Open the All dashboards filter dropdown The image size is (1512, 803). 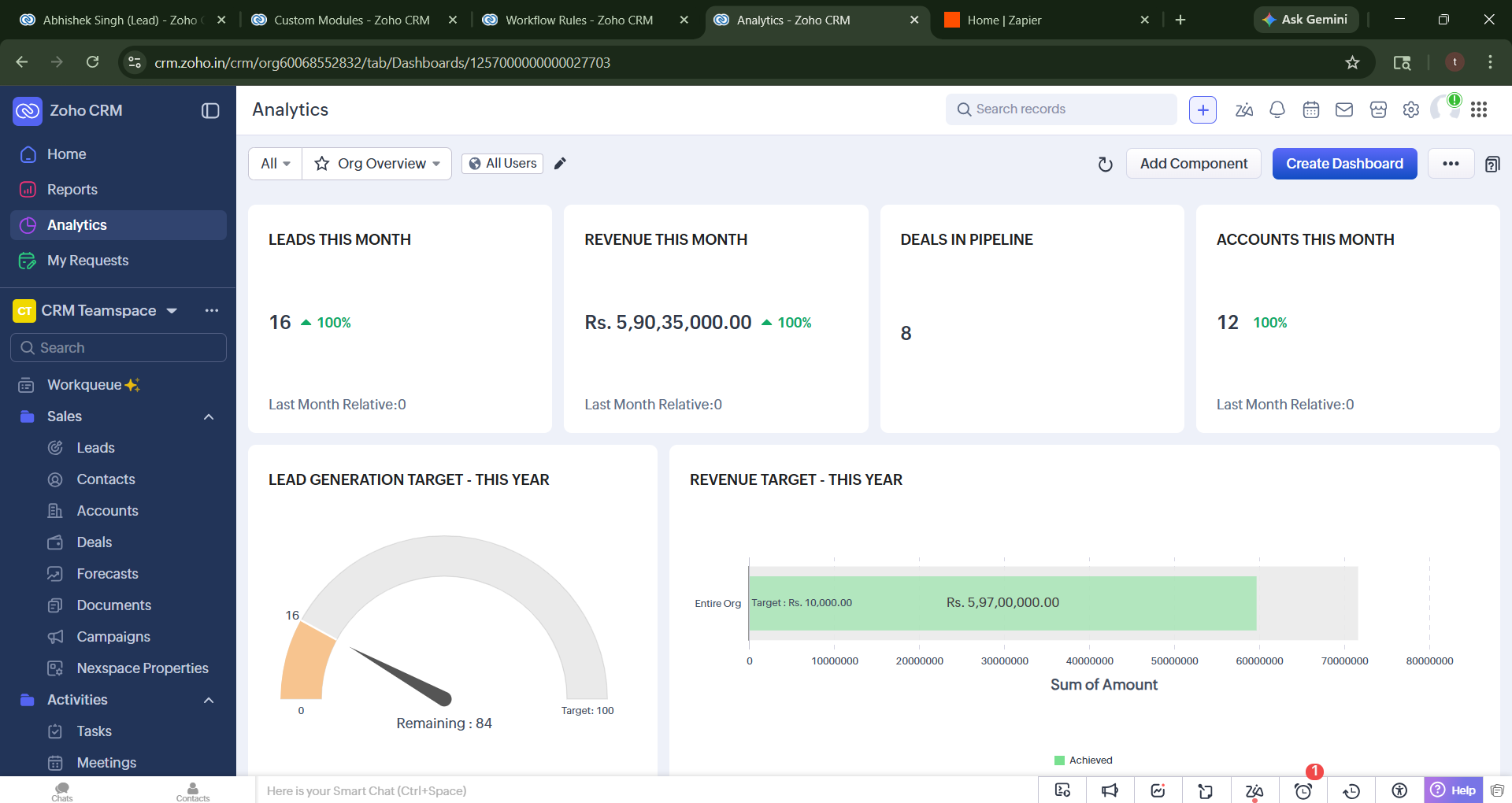(x=276, y=164)
